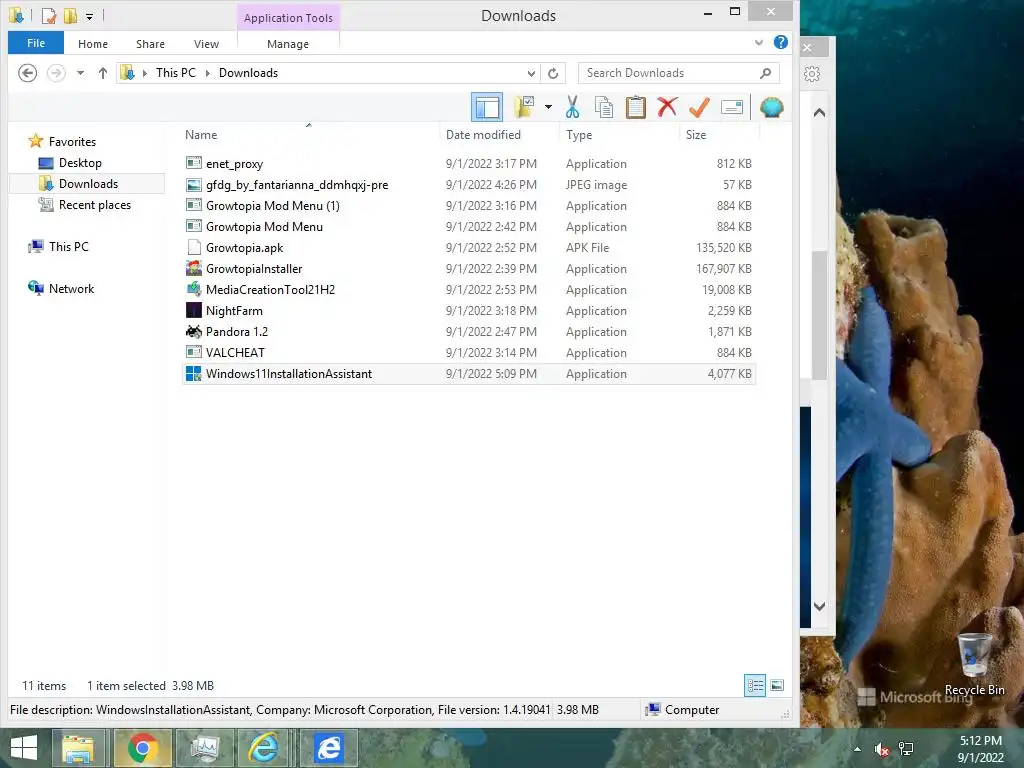
Task: Select the enet_proxy file
Action: pyautogui.click(x=468, y=164)
